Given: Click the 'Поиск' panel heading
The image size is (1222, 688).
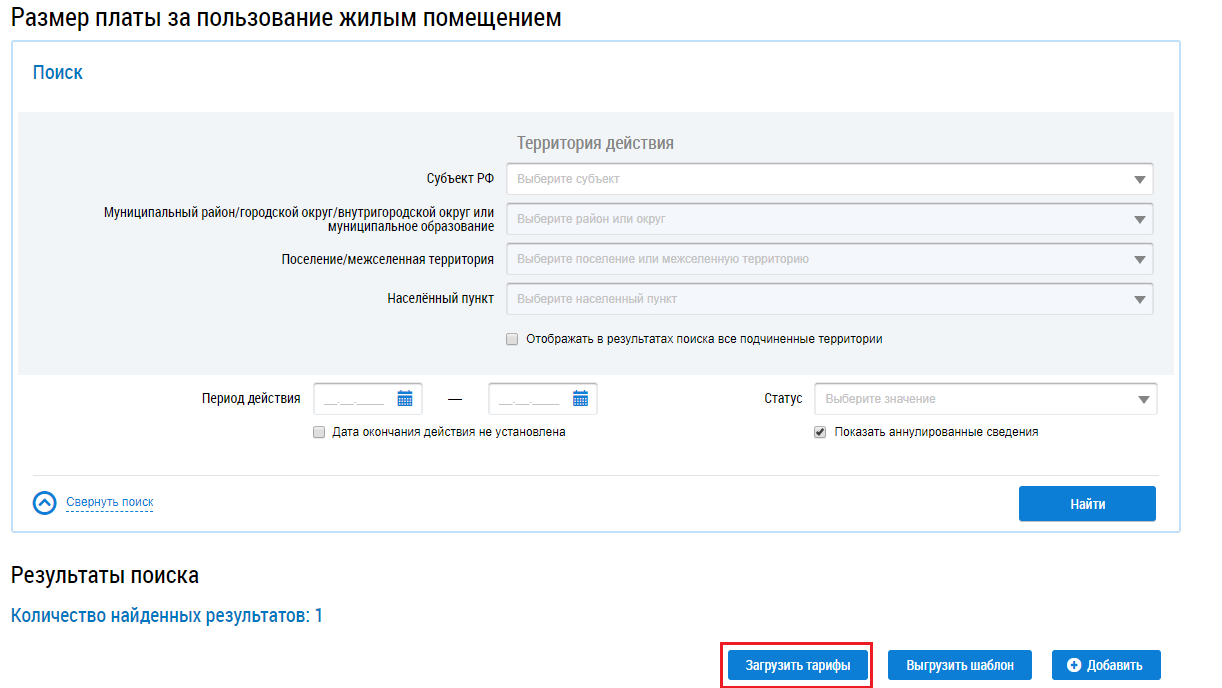Looking at the screenshot, I should [58, 73].
